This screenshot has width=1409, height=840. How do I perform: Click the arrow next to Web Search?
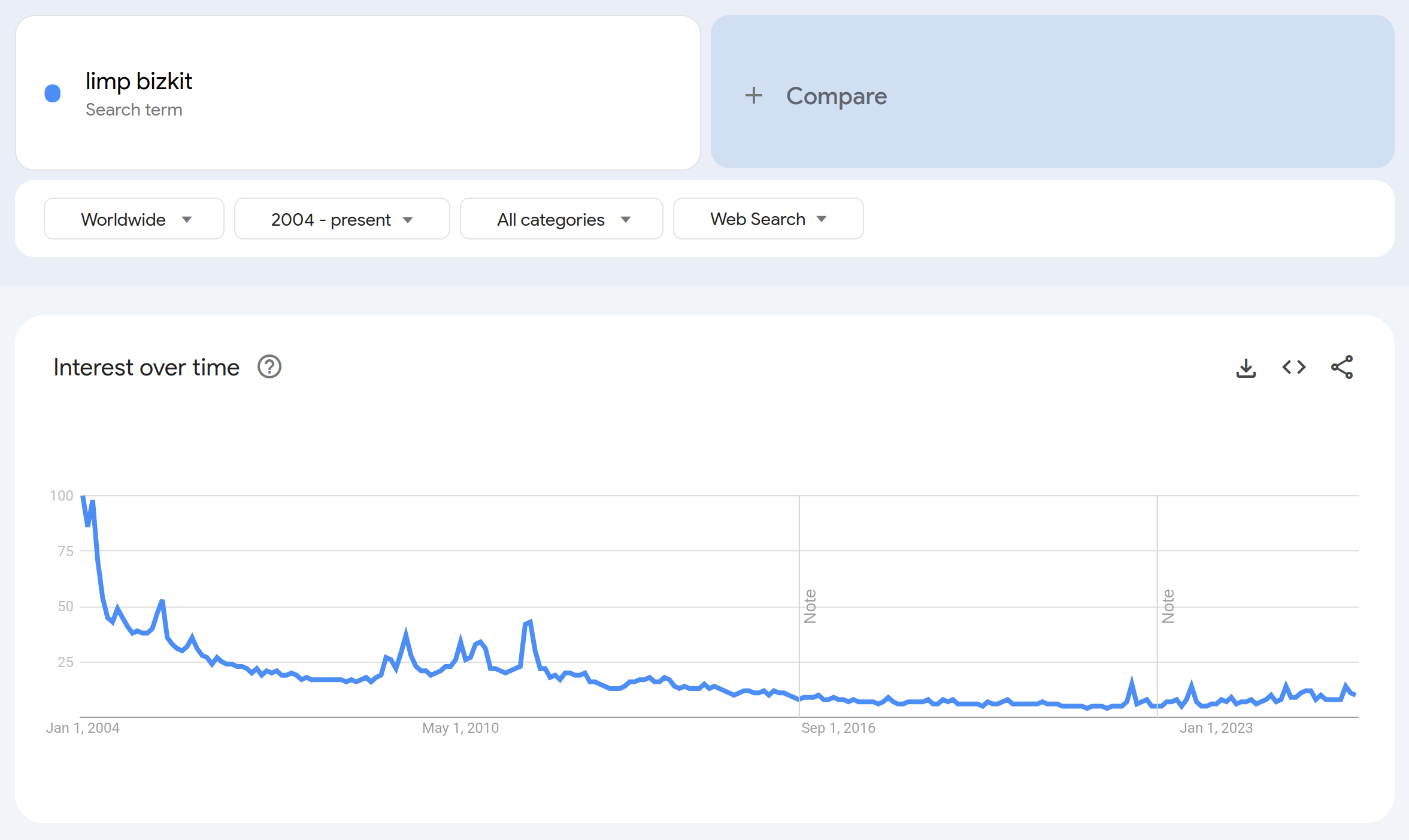(x=822, y=219)
